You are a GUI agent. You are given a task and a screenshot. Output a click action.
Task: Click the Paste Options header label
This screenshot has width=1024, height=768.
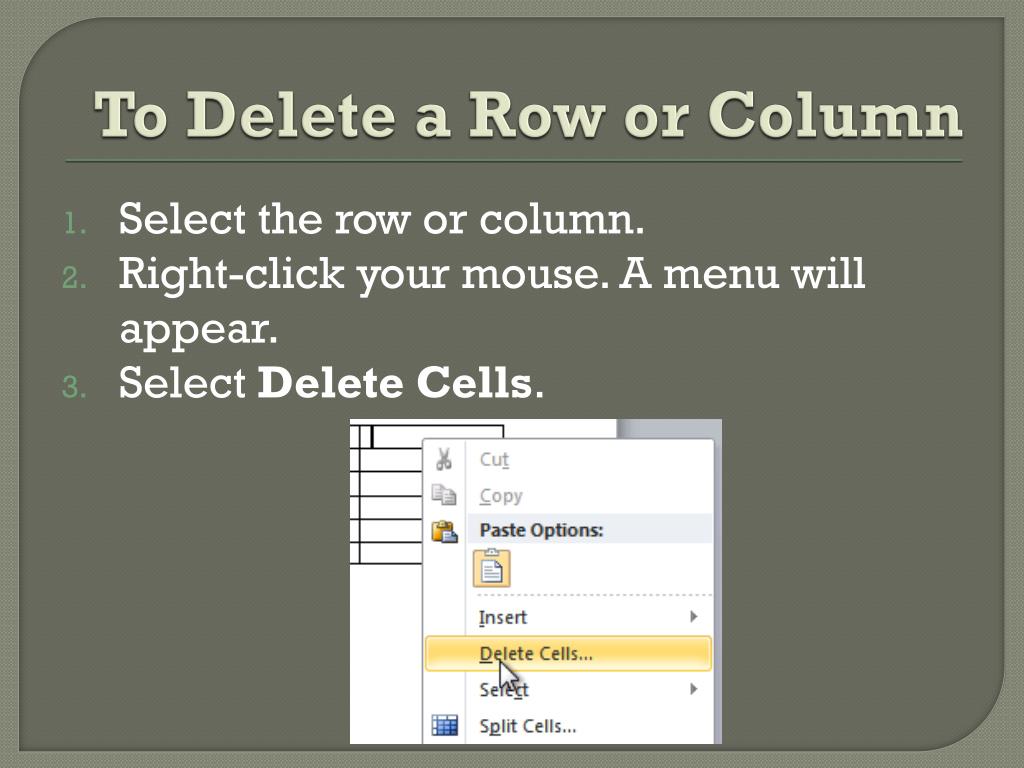[x=541, y=530]
